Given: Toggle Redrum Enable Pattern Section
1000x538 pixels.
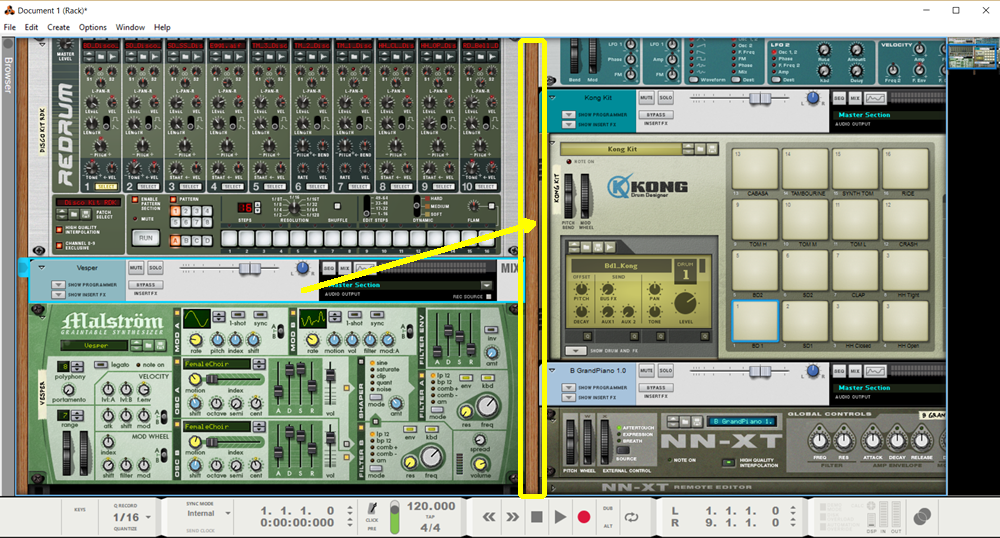Looking at the screenshot, I should coord(135,200).
